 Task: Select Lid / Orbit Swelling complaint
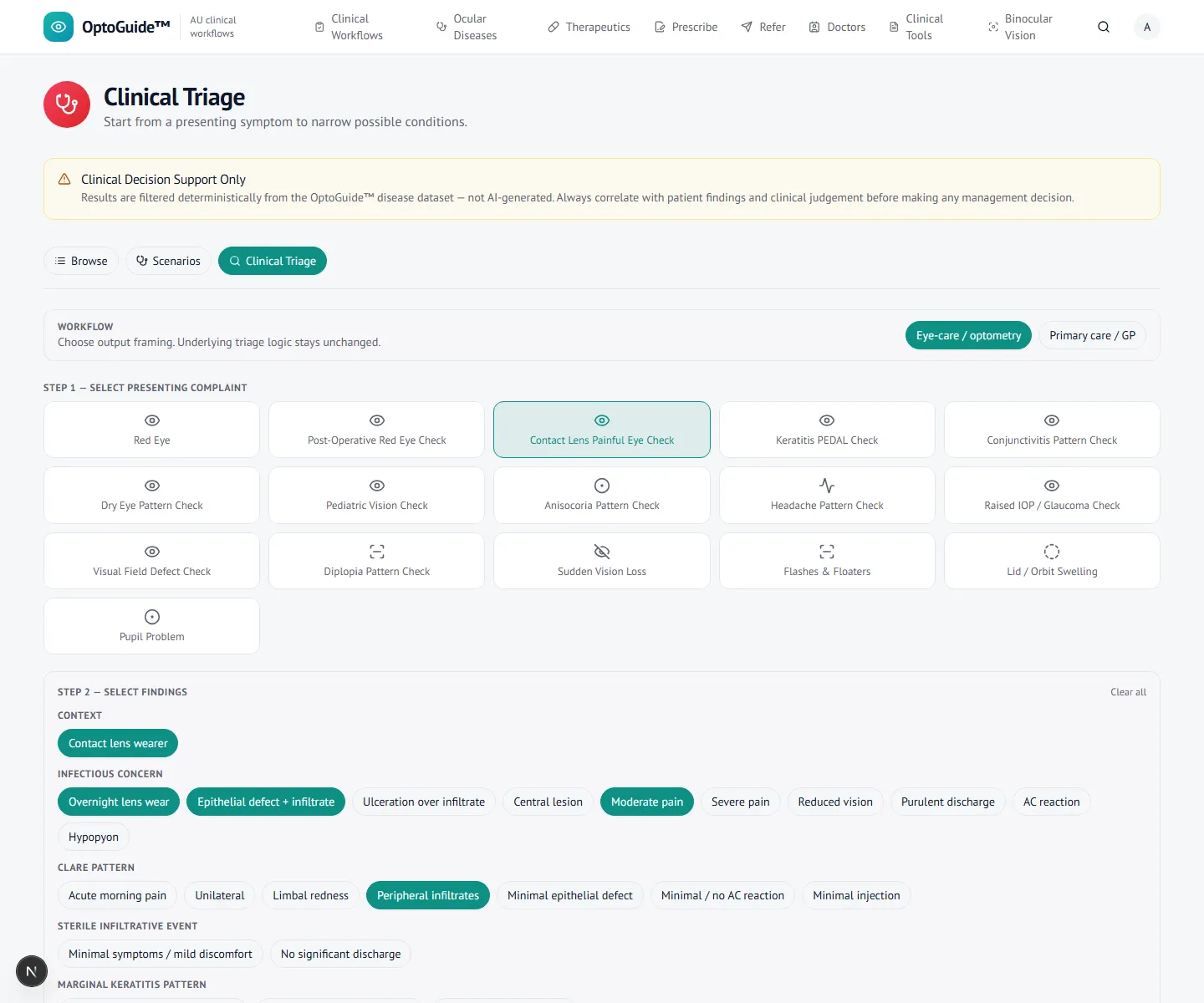[x=1052, y=561]
